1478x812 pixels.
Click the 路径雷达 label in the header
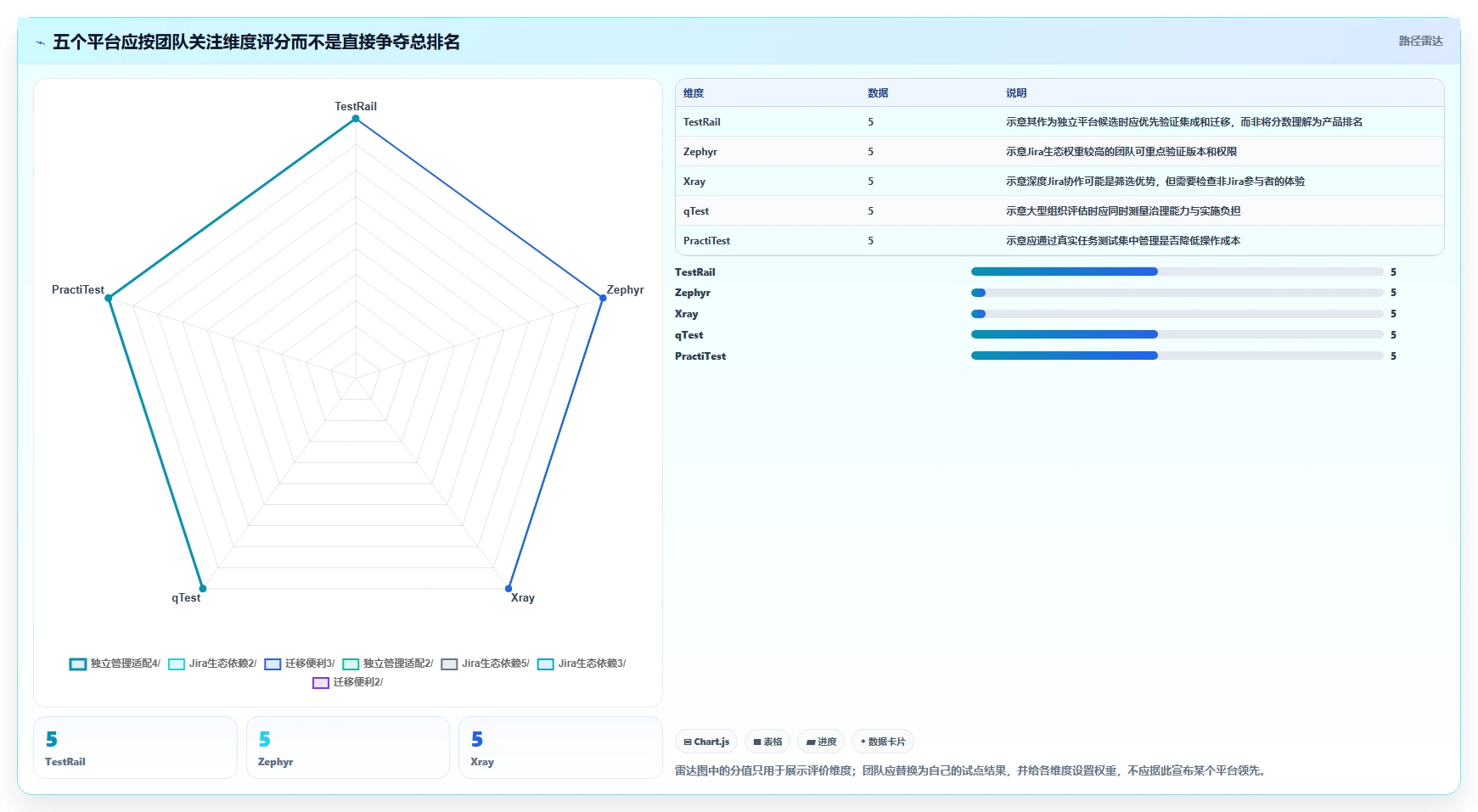coord(1421,41)
